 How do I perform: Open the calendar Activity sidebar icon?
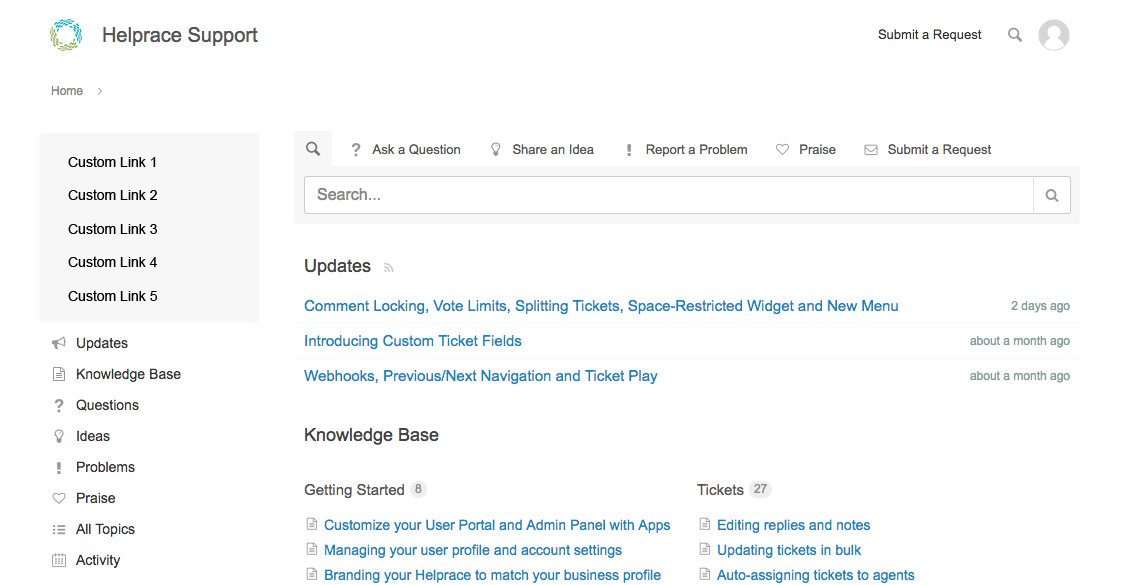59,560
